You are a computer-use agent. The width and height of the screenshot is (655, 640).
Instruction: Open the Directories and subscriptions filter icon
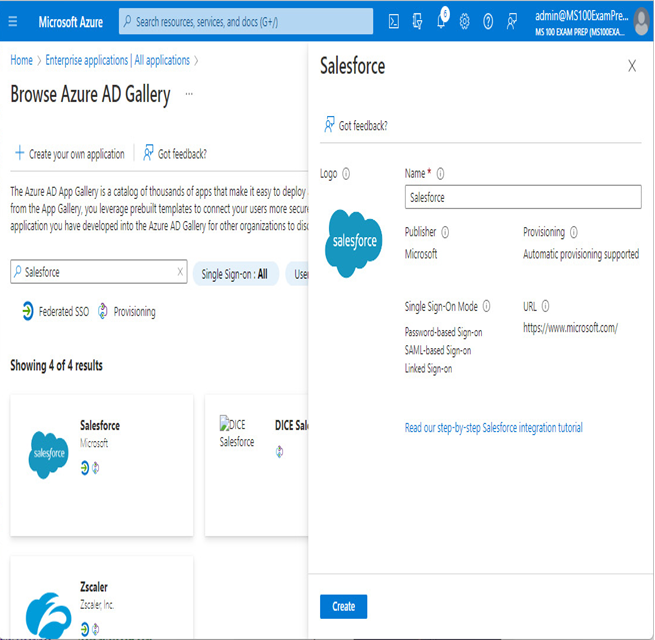coord(417,21)
